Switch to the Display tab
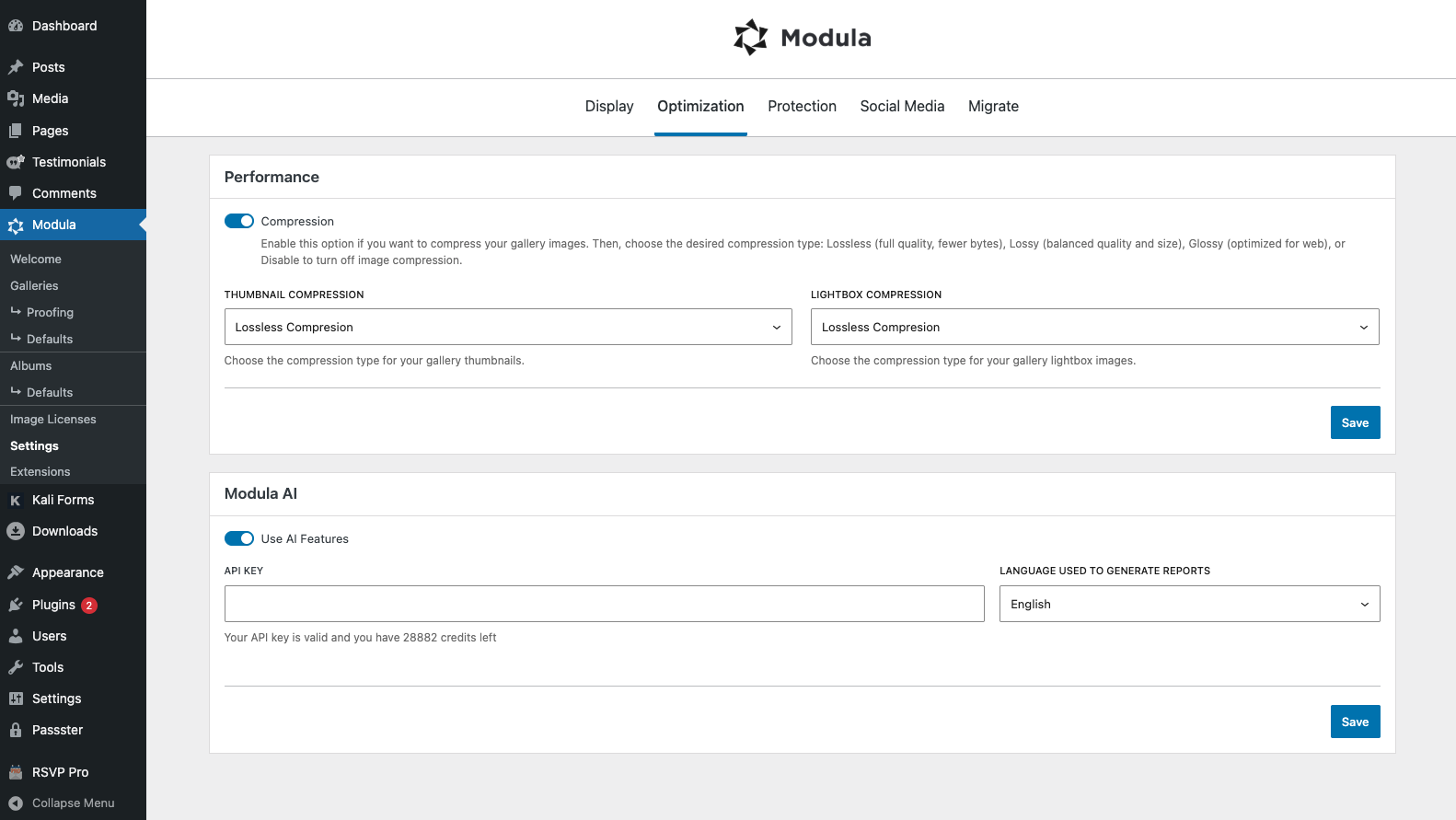Screen dimensions: 1456x820 pyautogui.click(x=609, y=107)
